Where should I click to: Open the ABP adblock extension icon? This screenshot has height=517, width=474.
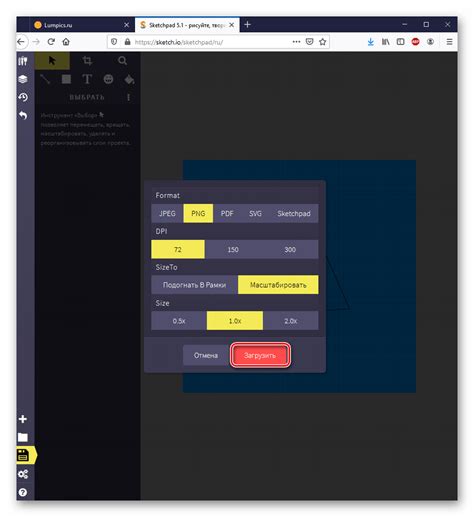point(415,42)
